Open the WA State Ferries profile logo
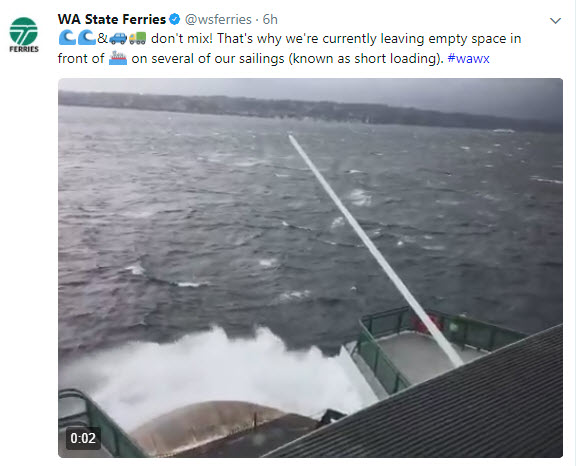This screenshot has width=576, height=466. point(24,35)
